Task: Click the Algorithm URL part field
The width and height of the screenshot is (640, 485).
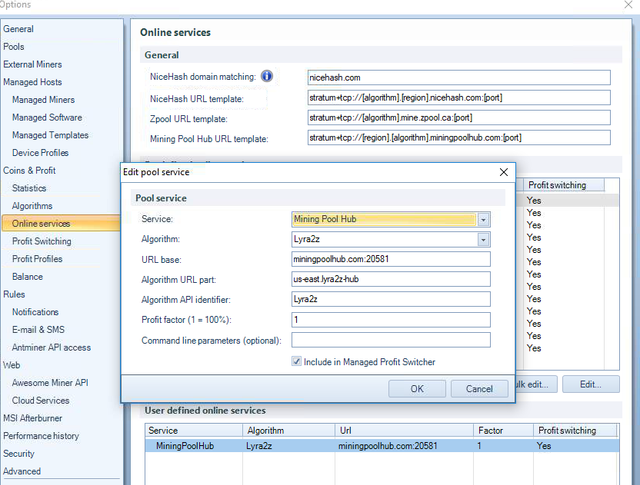Action: pos(391,279)
